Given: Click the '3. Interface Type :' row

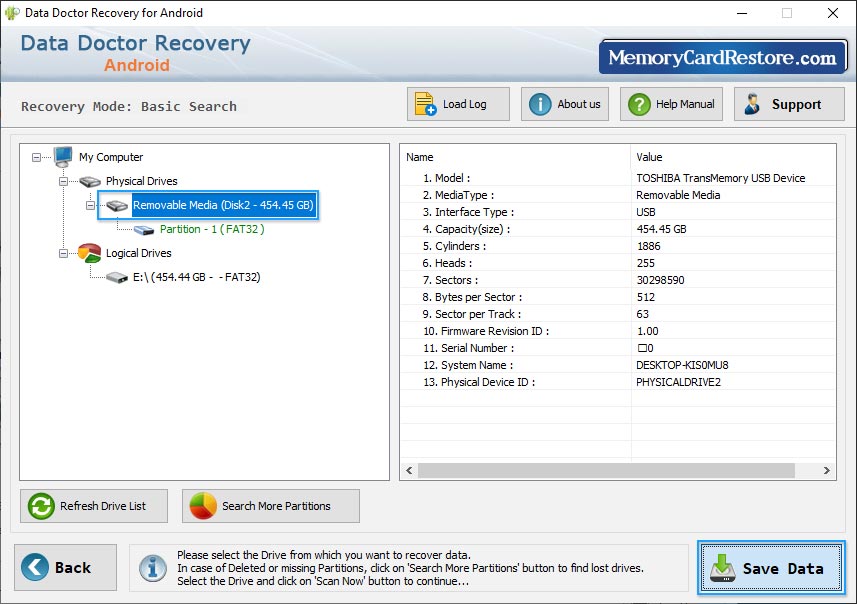Looking at the screenshot, I should [x=618, y=212].
